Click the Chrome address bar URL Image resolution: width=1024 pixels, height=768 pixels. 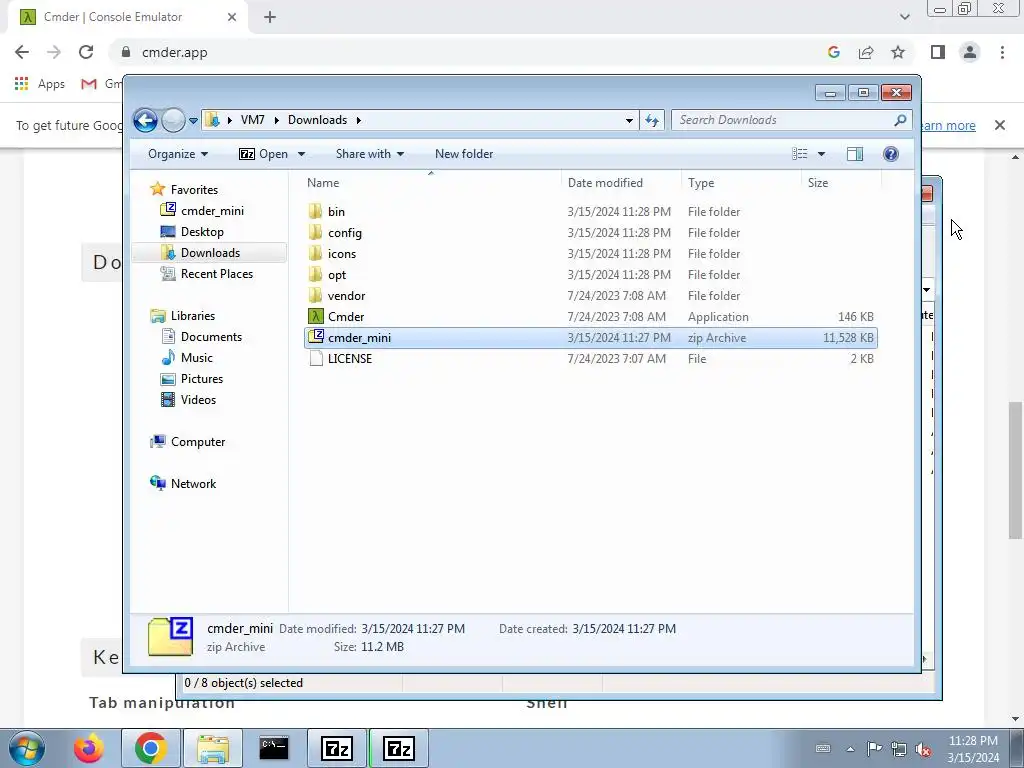coord(174,52)
